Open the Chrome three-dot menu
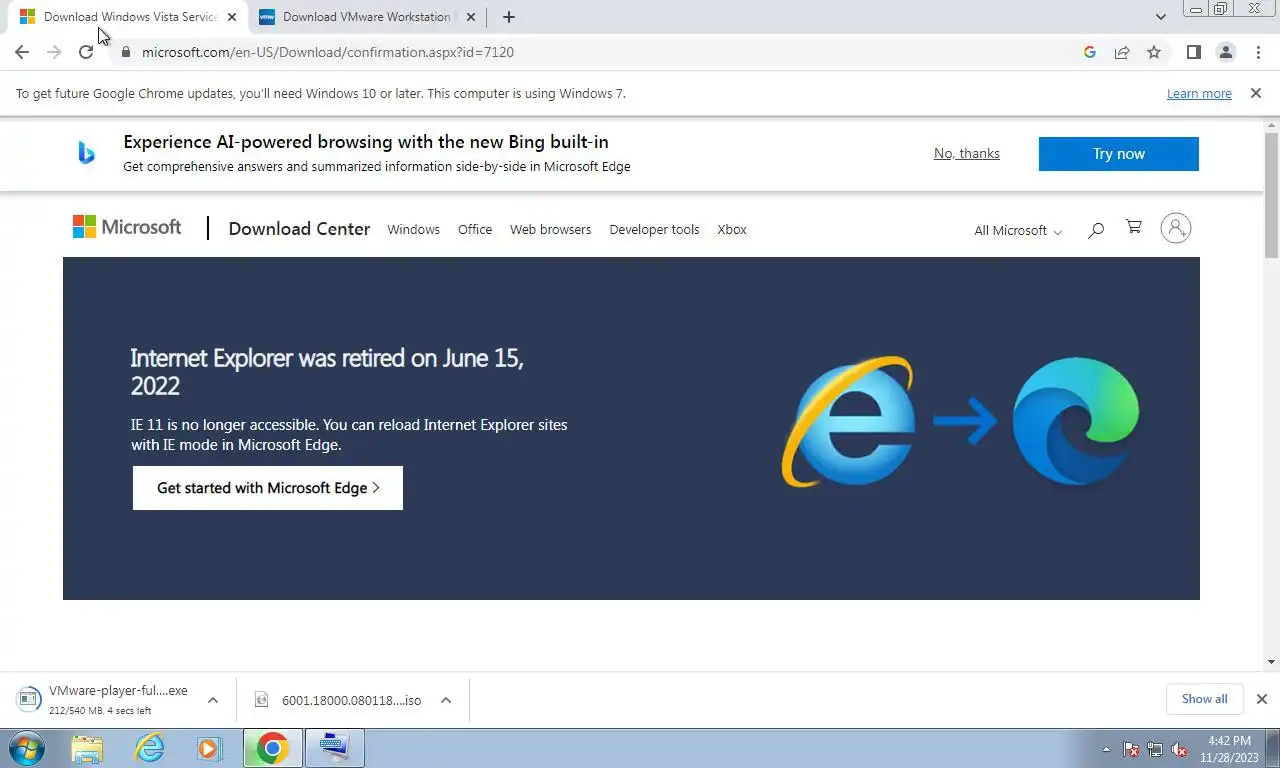Viewport: 1280px width, 768px height. (1258, 52)
